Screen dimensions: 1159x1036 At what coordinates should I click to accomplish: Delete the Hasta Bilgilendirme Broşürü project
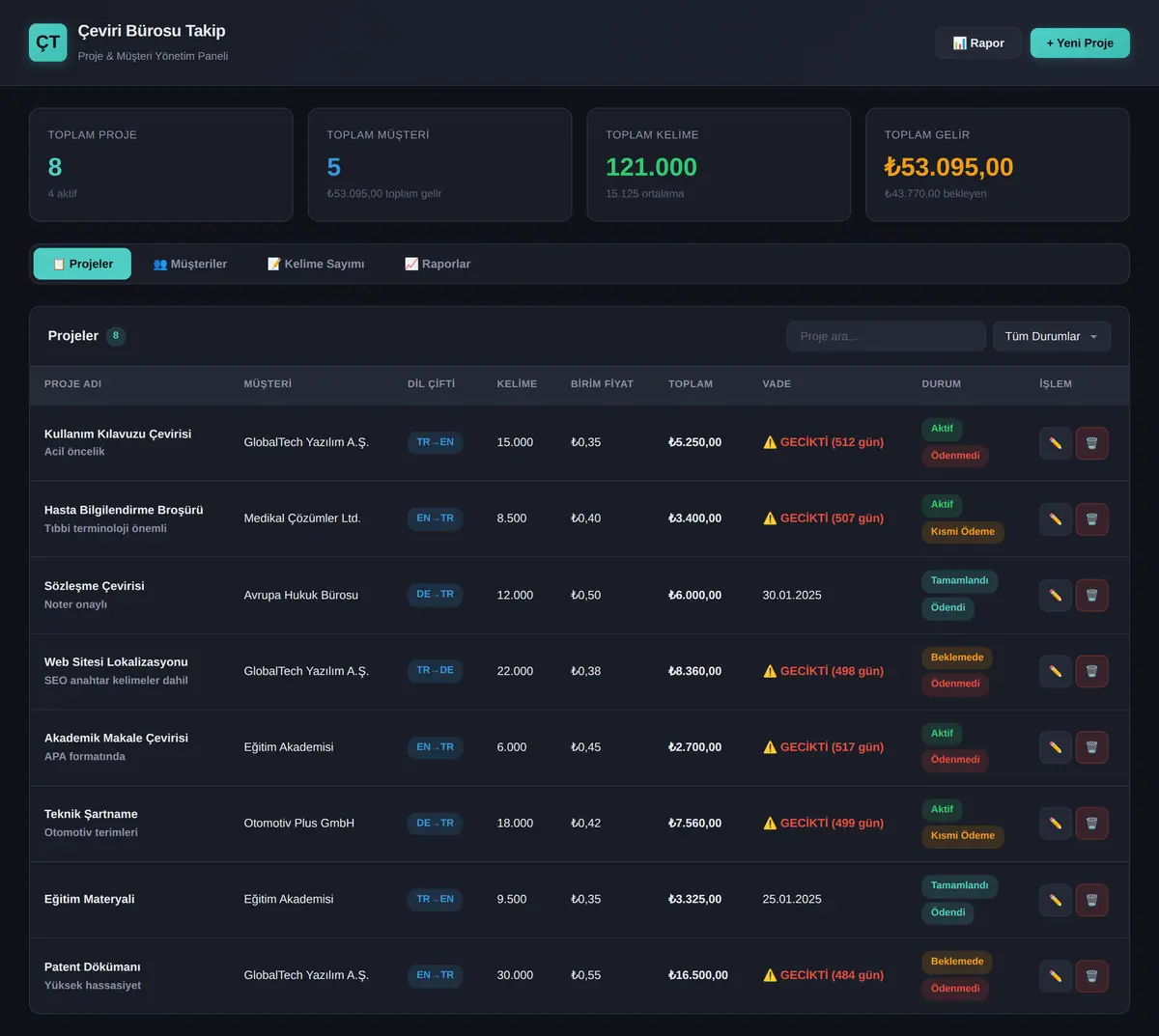click(x=1092, y=519)
